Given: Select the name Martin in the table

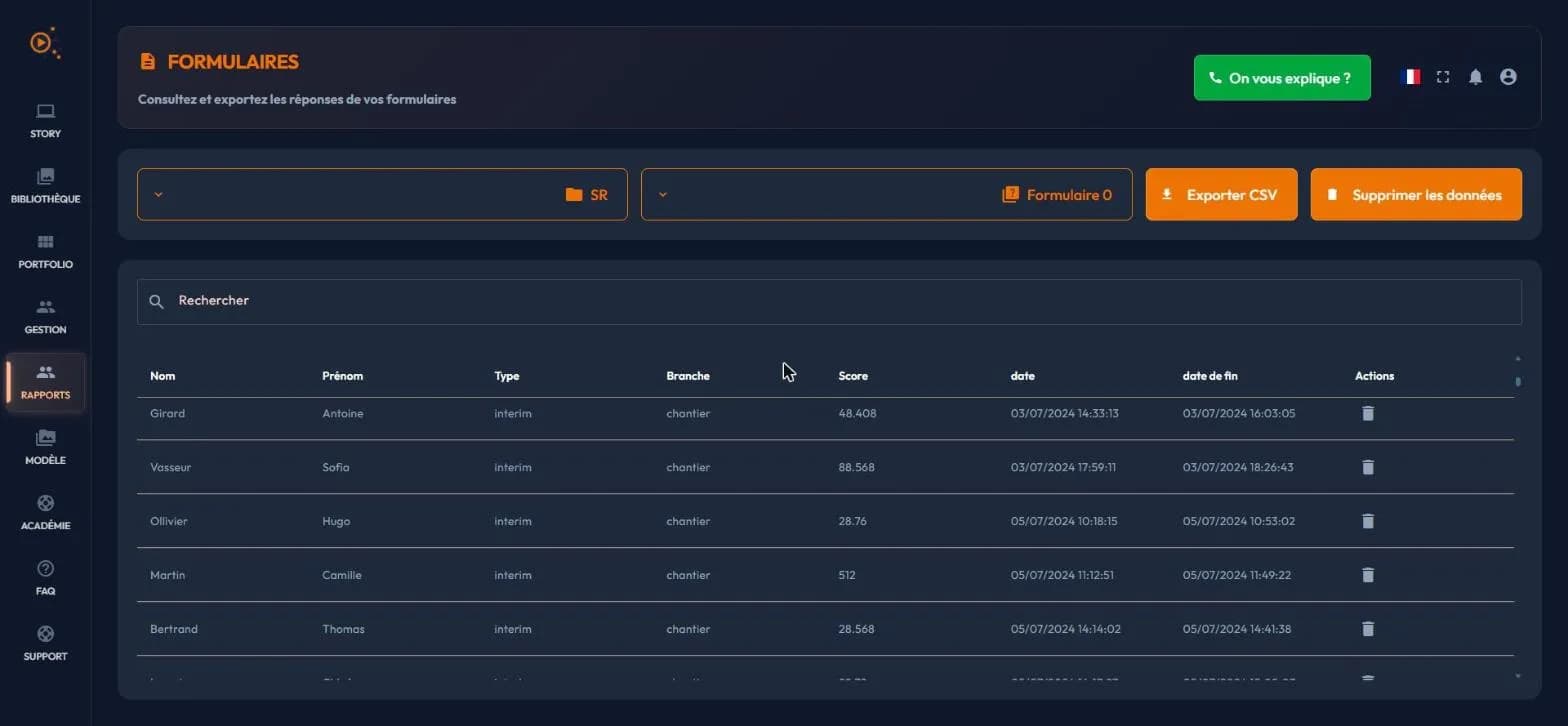Looking at the screenshot, I should click(x=167, y=575).
